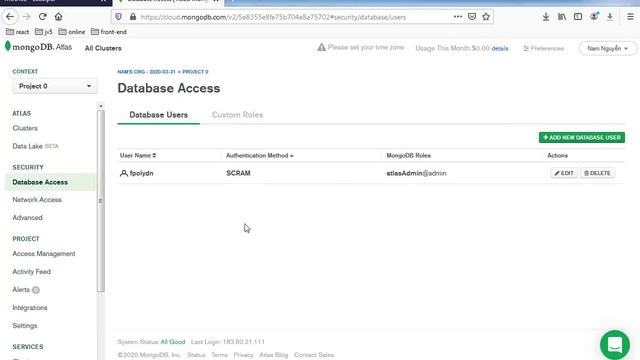The image size is (640, 360).
Task: Open the Status footer link
Action: click(x=196, y=355)
